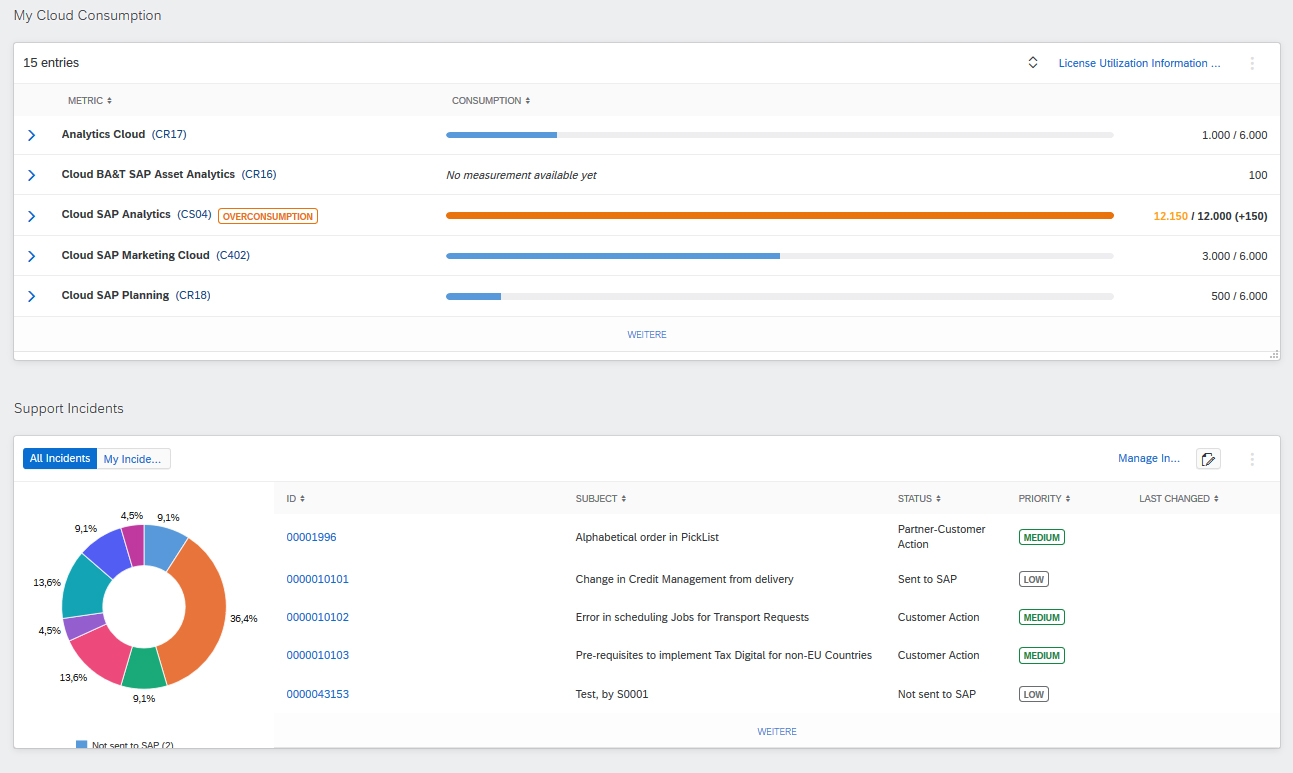Expand the Analytics Cloud row
Screen dimensions: 1293x773
(31, 135)
